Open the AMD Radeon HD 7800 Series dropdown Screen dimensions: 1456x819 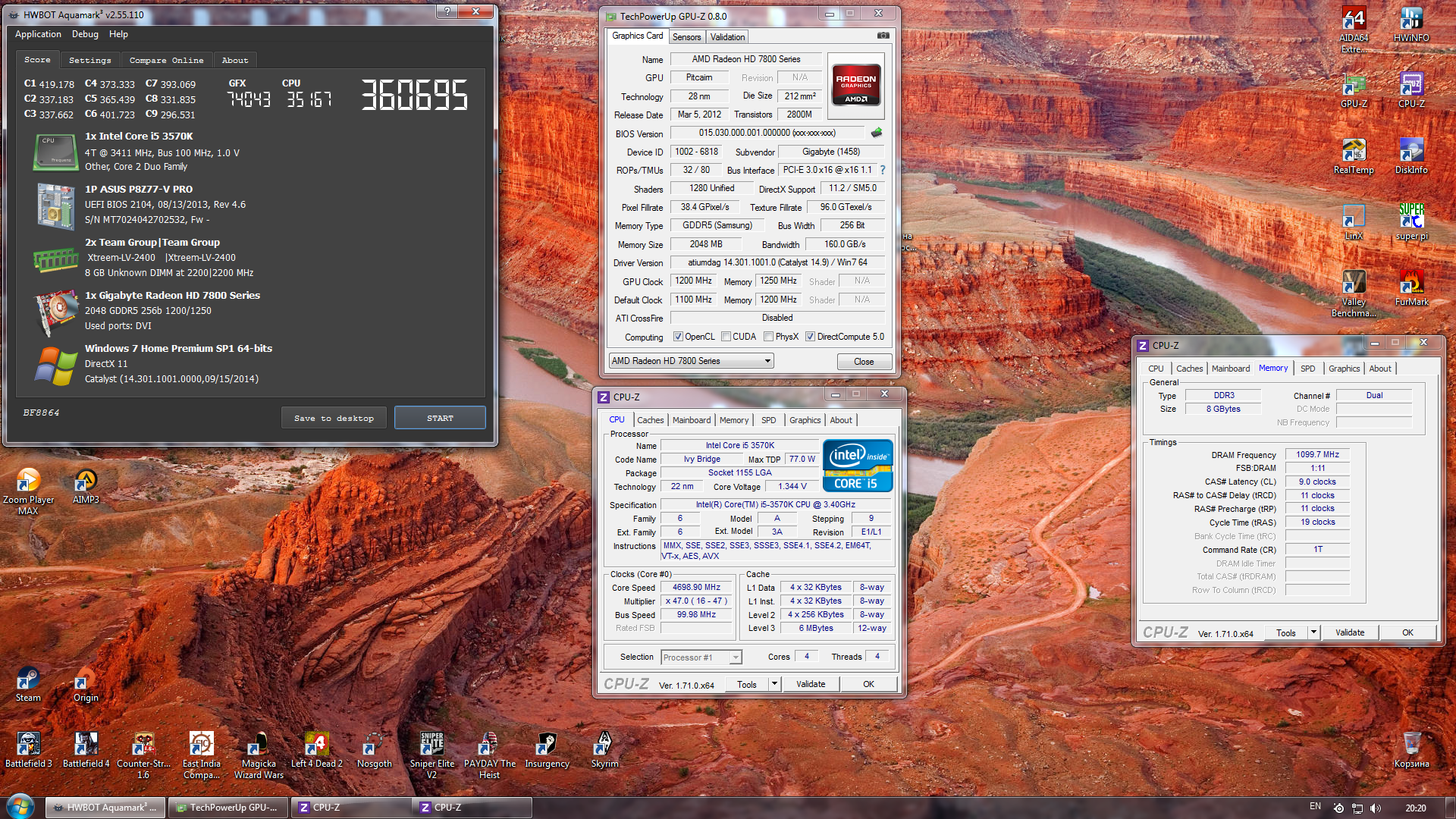coord(691,361)
